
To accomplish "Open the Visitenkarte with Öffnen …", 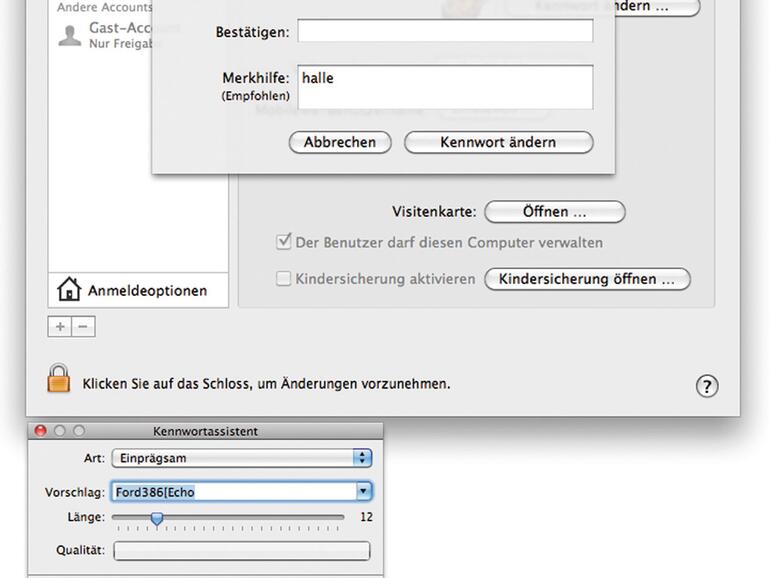I will 554,212.
